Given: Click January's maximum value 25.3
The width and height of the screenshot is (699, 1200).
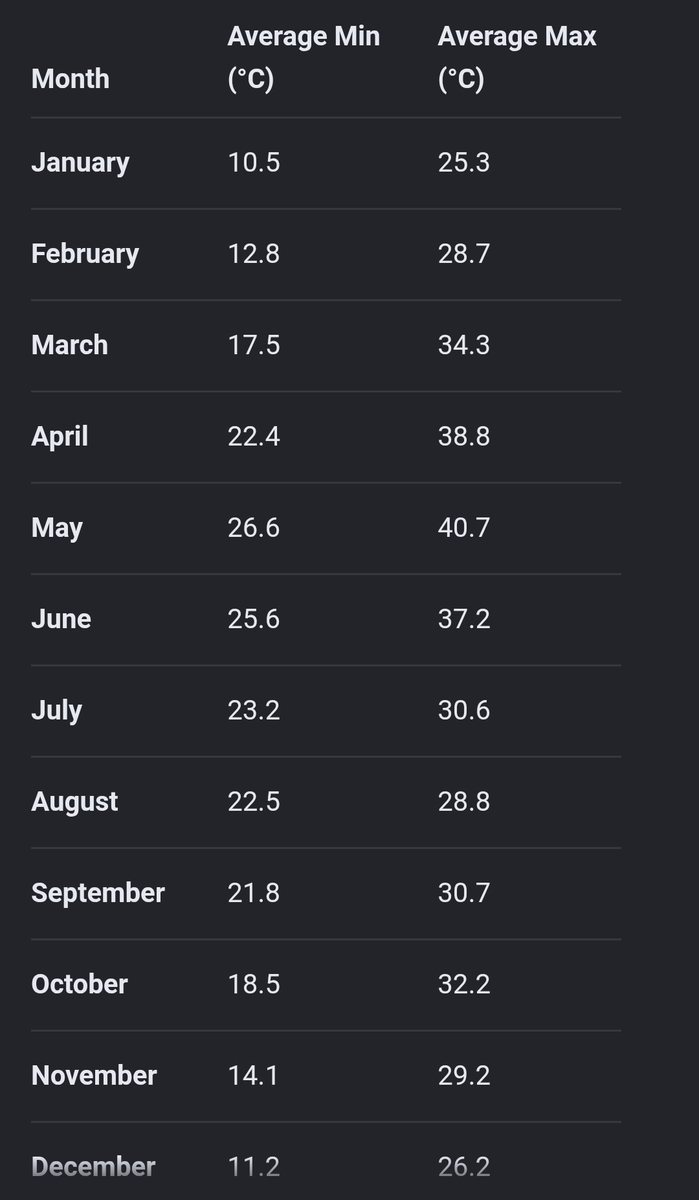Looking at the screenshot, I should coord(463,163).
